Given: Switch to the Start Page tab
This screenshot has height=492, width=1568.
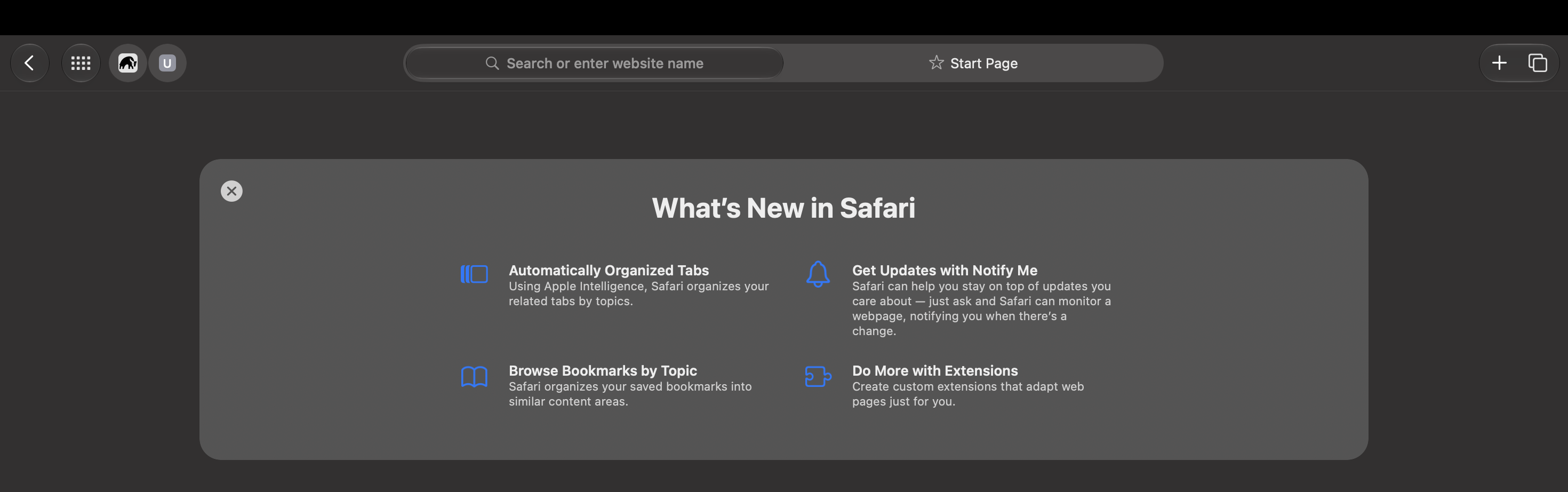Looking at the screenshot, I should point(973,64).
